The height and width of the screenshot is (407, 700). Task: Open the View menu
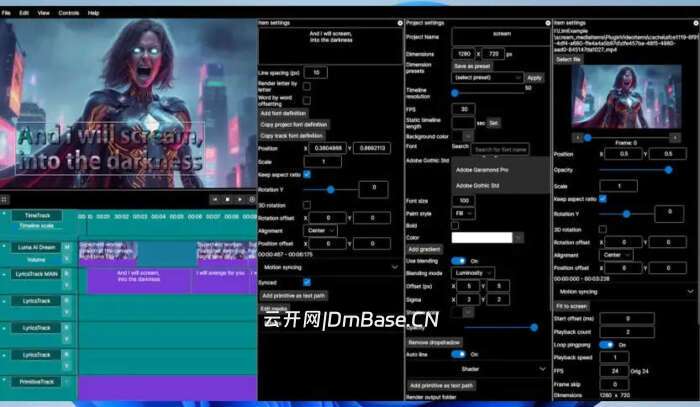point(43,13)
